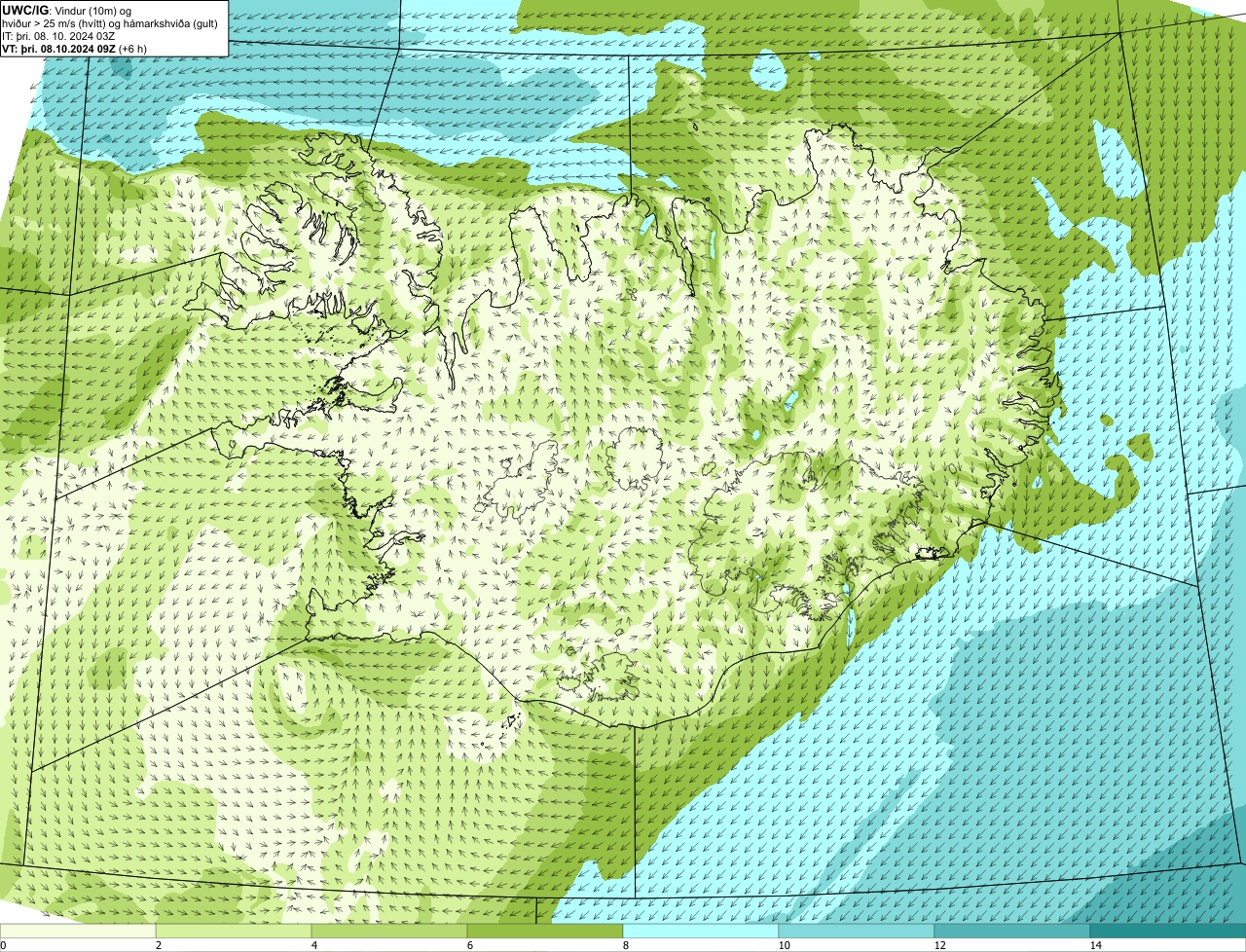
Task: Click the 10–12 m/s turquoise legend swatch
Action: point(857,931)
